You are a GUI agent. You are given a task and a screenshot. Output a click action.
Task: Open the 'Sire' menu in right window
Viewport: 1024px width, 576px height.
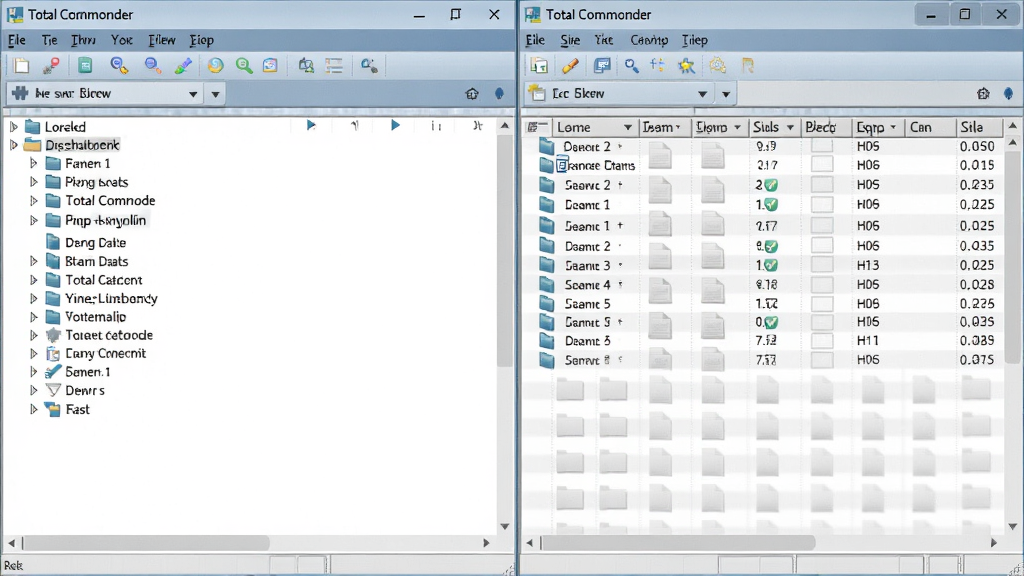(570, 40)
